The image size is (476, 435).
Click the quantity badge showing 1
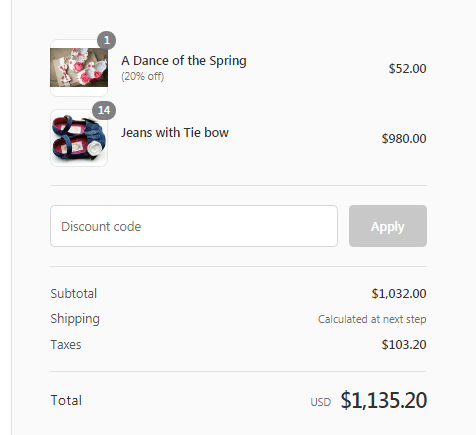[106, 40]
